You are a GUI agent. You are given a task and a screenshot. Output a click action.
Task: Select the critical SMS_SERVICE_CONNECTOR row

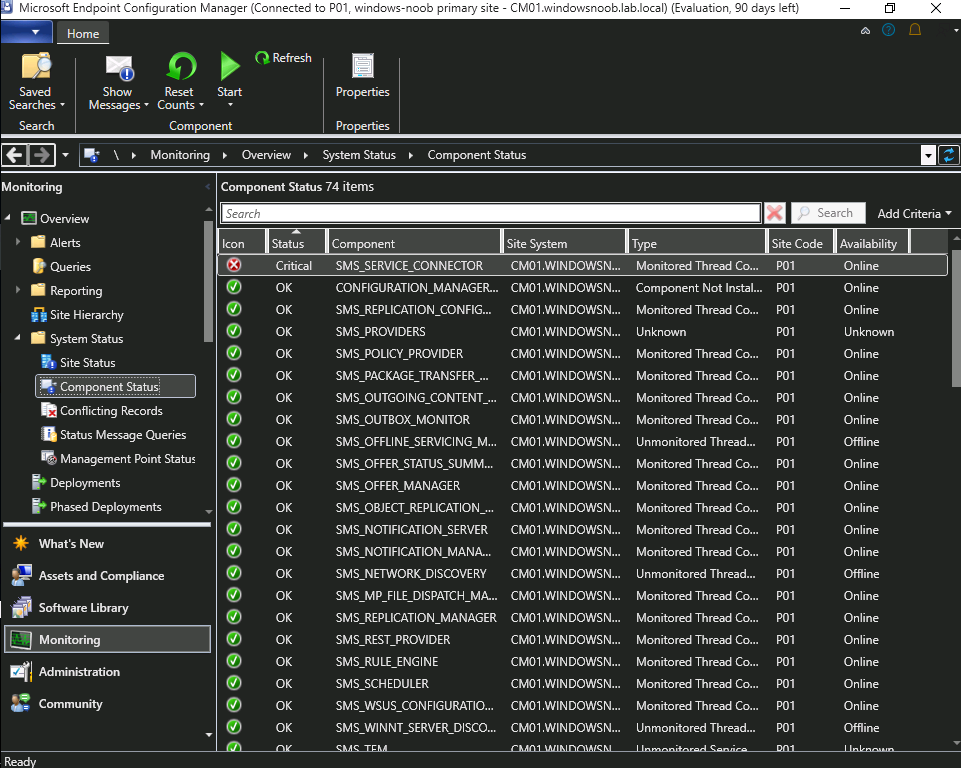582,265
